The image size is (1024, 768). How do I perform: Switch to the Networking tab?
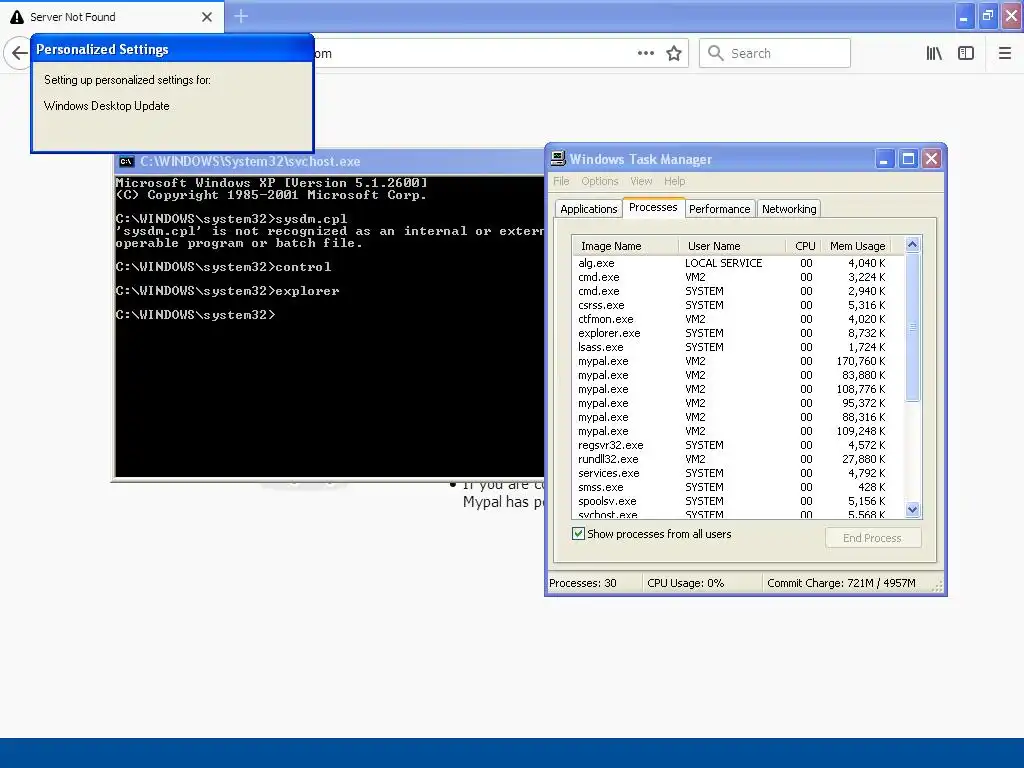tap(789, 209)
